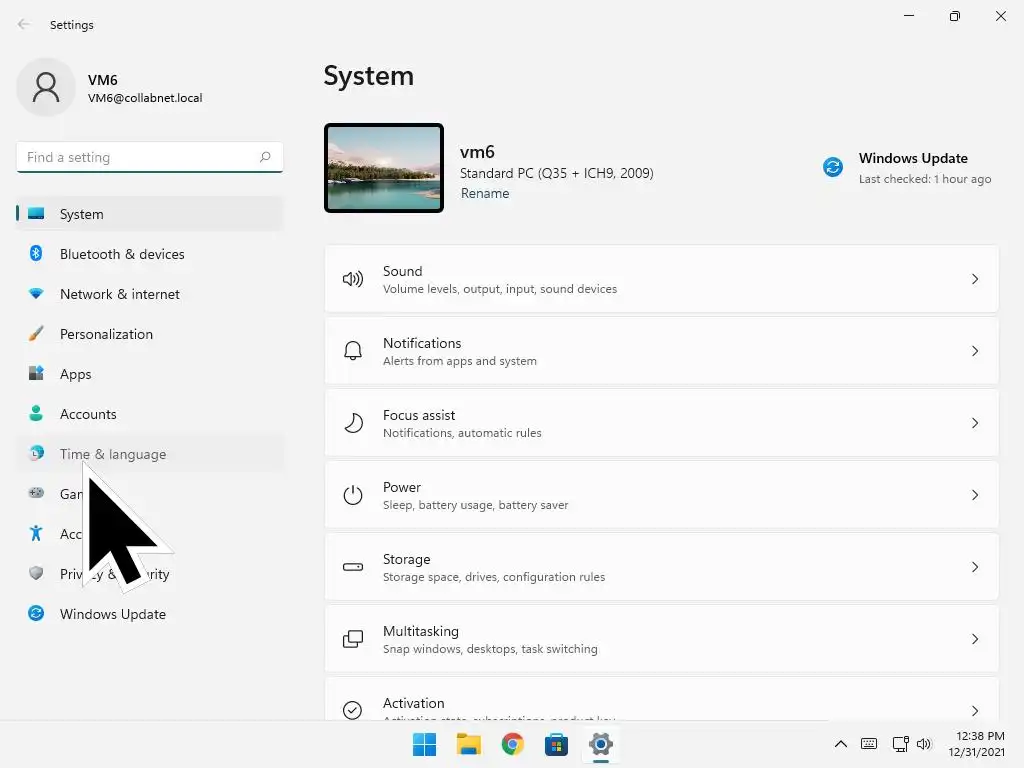Open Time & language section
Screen dimensions: 1024x768
click(150, 454)
